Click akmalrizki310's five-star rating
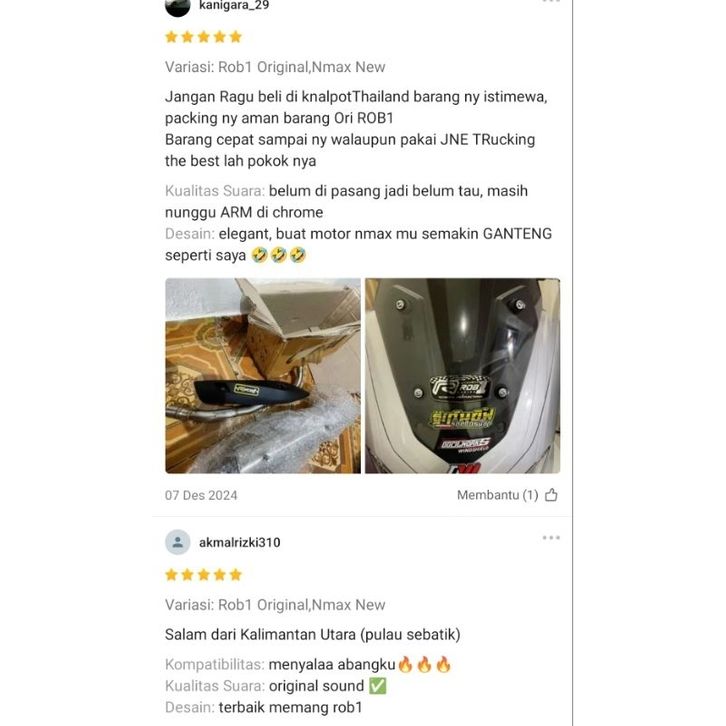This screenshot has width=726, height=726. pyautogui.click(x=203, y=575)
